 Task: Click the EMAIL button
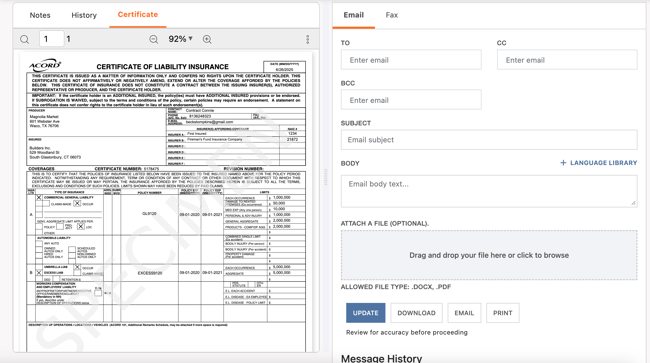coord(464,313)
